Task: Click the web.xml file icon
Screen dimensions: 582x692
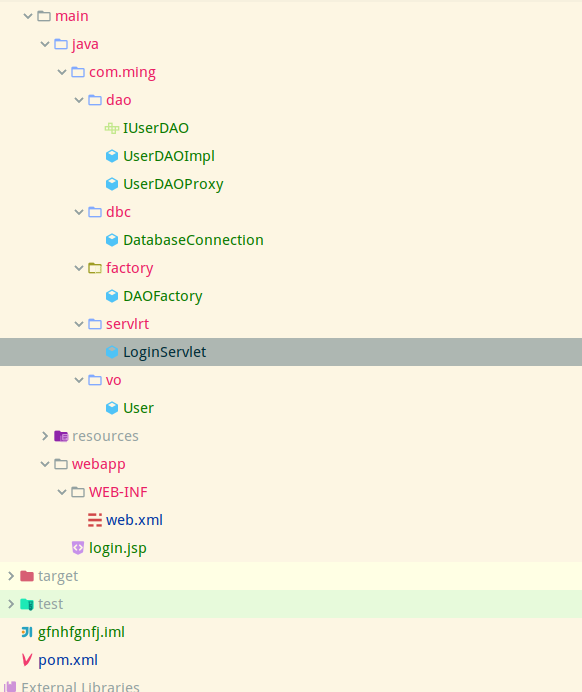Action: (x=95, y=520)
